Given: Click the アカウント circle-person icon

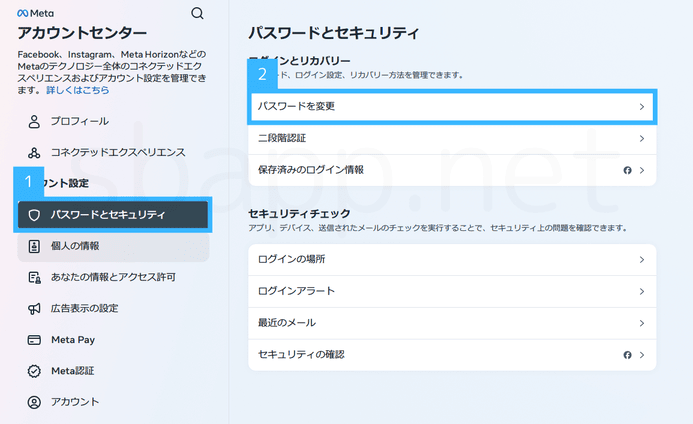Looking at the screenshot, I should 34,402.
